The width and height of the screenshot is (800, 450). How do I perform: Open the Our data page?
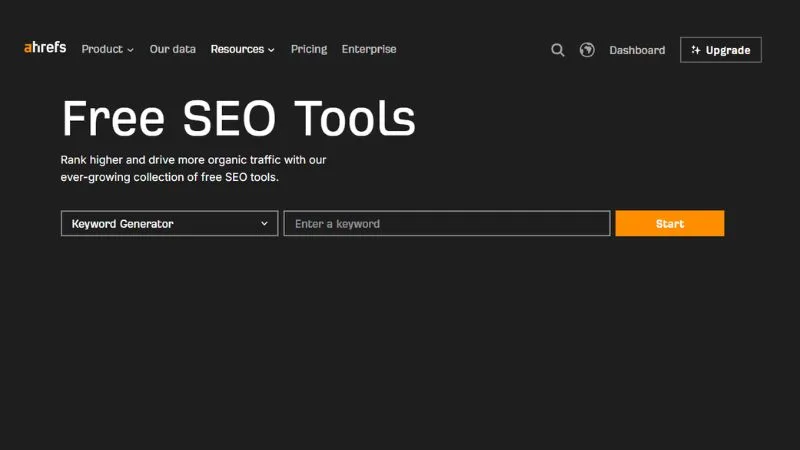(172, 49)
